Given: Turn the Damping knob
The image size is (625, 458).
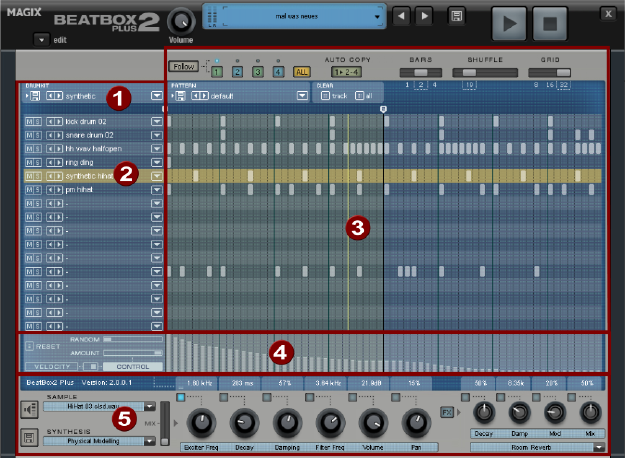Looking at the screenshot, I should [x=287, y=423].
